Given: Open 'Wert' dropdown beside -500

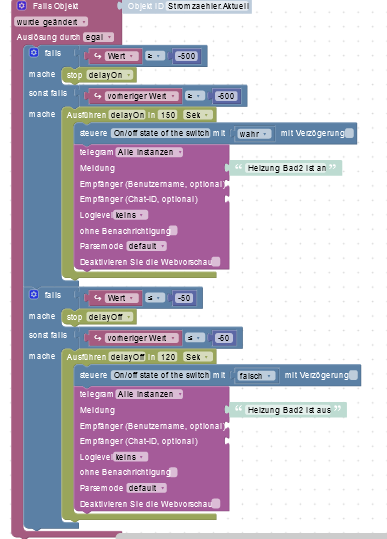Looking at the screenshot, I should (x=122, y=56).
